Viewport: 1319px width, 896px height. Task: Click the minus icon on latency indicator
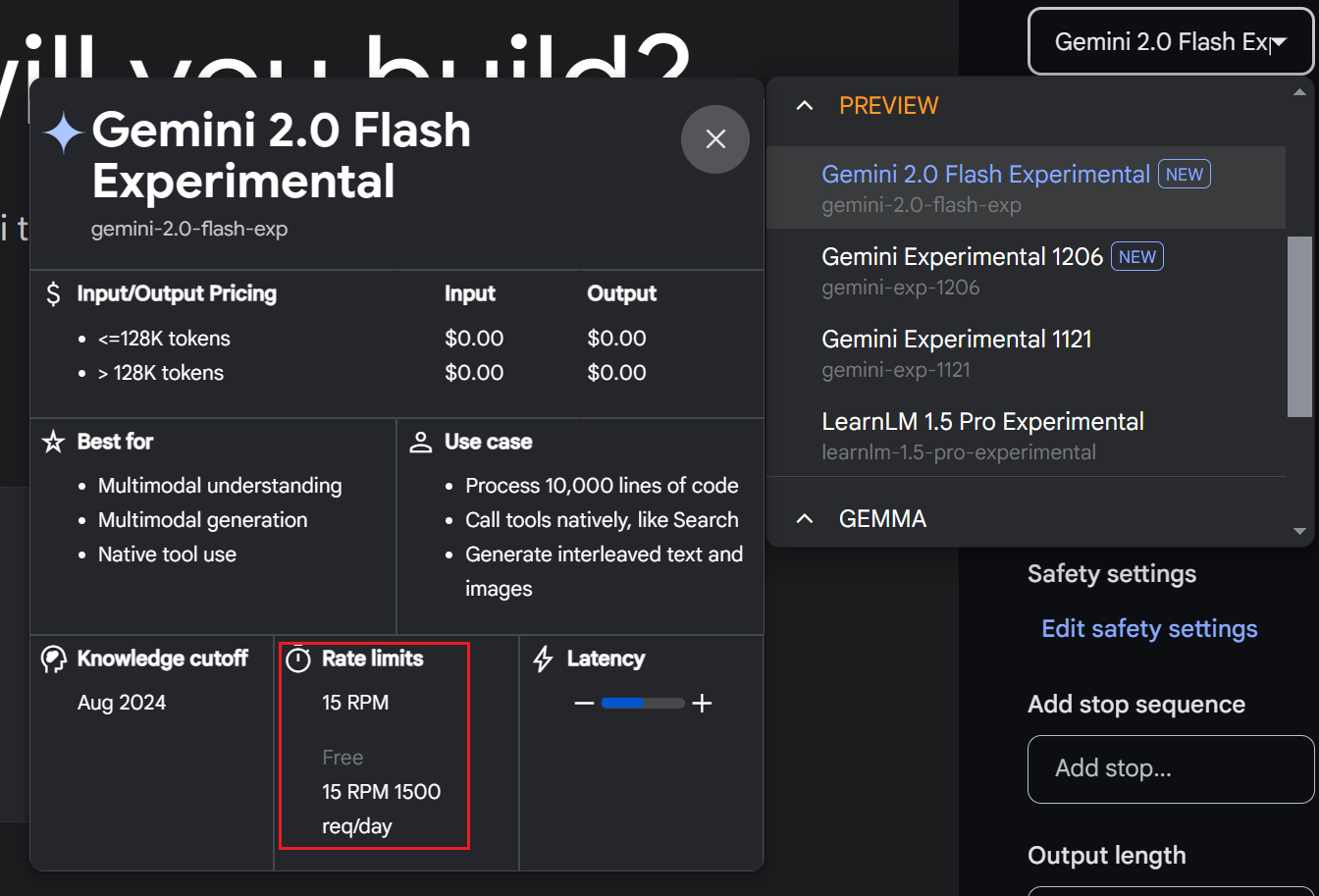pos(584,703)
